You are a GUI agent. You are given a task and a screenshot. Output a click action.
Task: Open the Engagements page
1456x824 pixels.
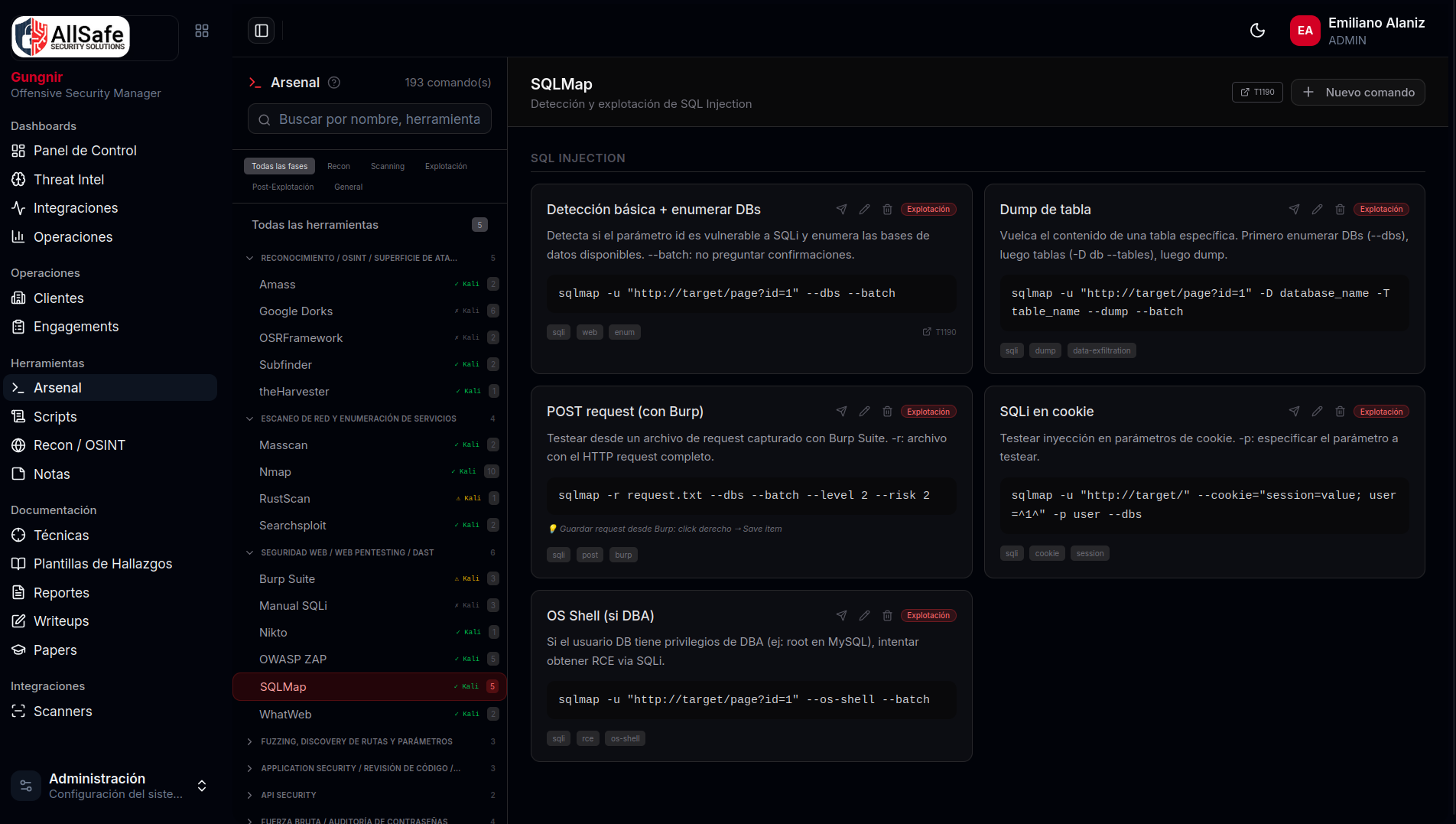pyautogui.click(x=110, y=327)
